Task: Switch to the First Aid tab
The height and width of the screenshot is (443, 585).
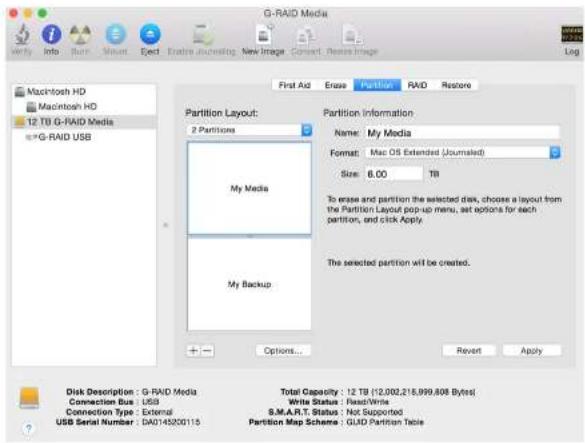Action: pyautogui.click(x=294, y=85)
